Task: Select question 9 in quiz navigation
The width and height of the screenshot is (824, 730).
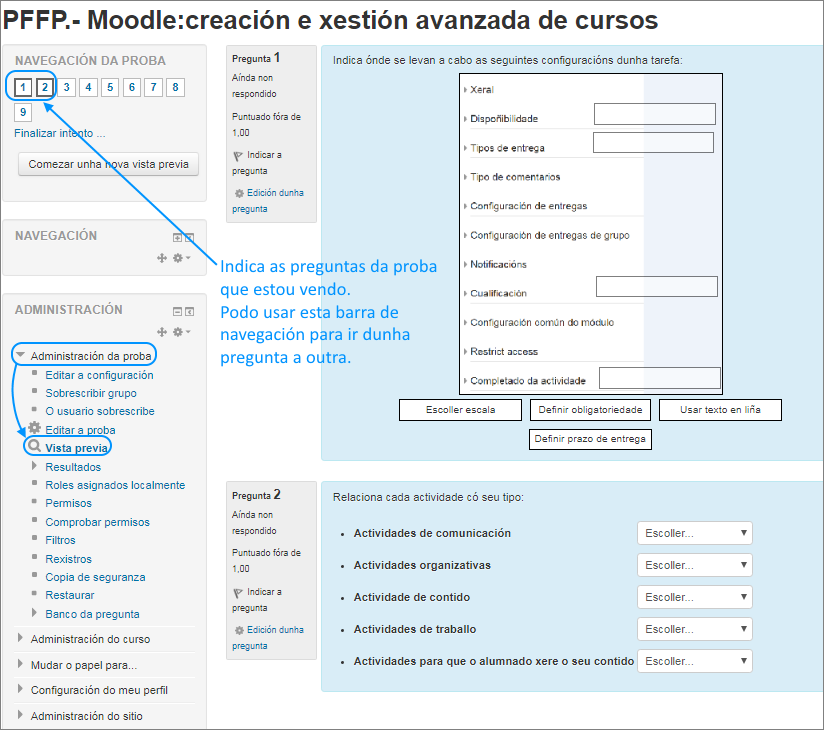Action: pos(22,110)
